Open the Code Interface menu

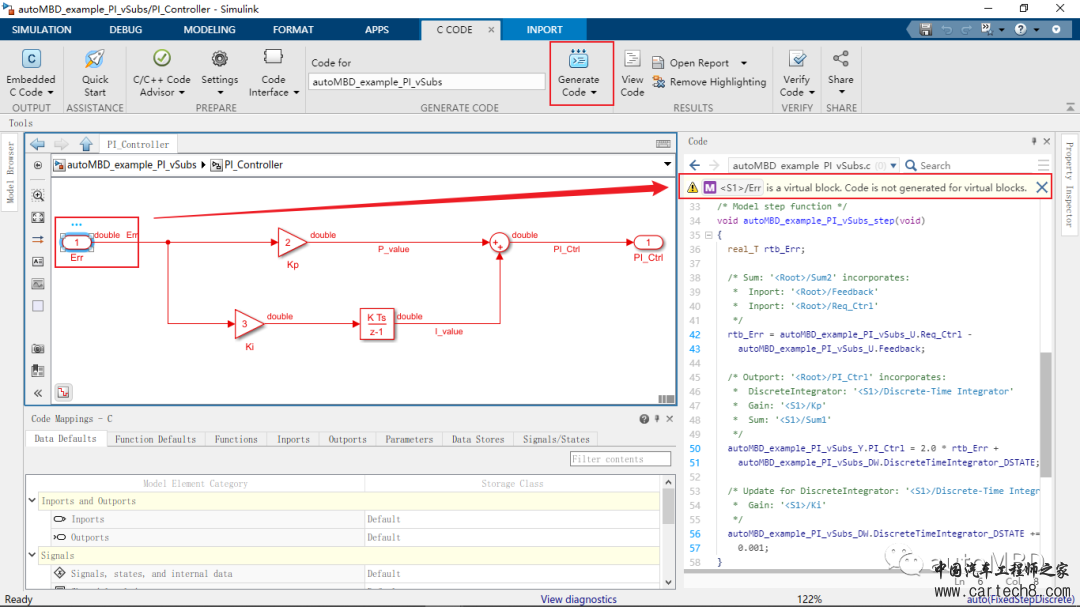pyautogui.click(x=273, y=74)
